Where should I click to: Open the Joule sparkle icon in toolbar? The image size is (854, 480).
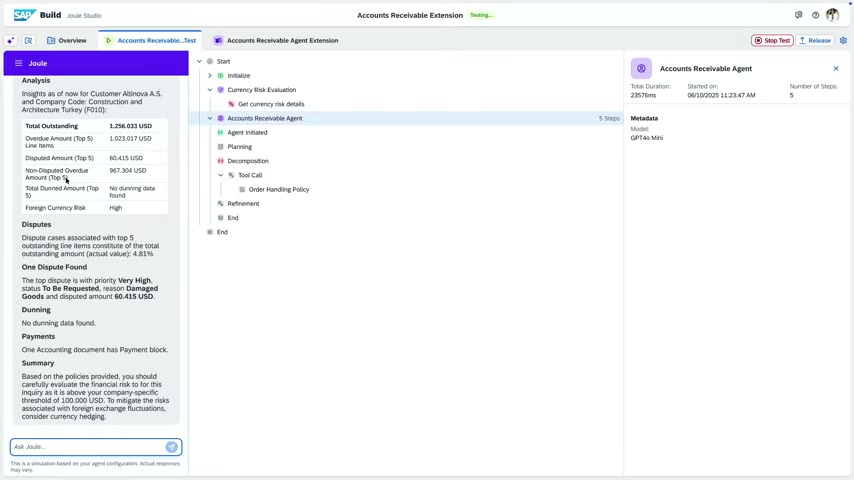click(10, 40)
